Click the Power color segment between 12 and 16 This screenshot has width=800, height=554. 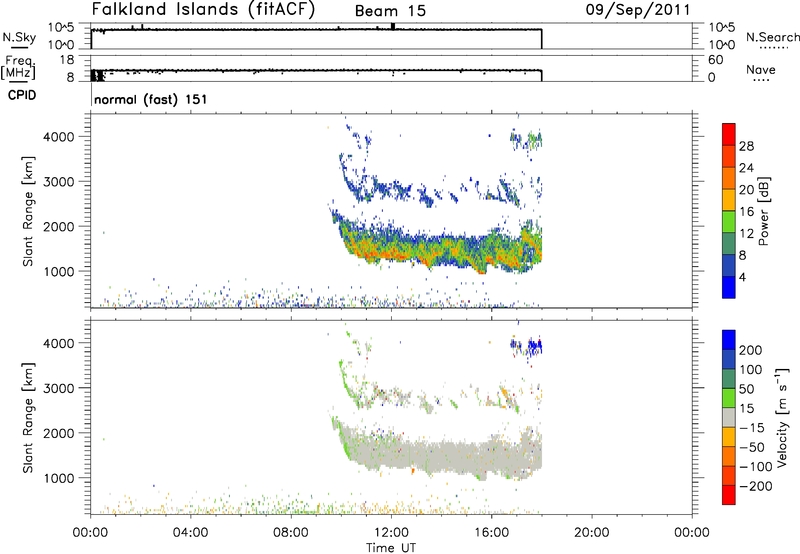pos(729,222)
